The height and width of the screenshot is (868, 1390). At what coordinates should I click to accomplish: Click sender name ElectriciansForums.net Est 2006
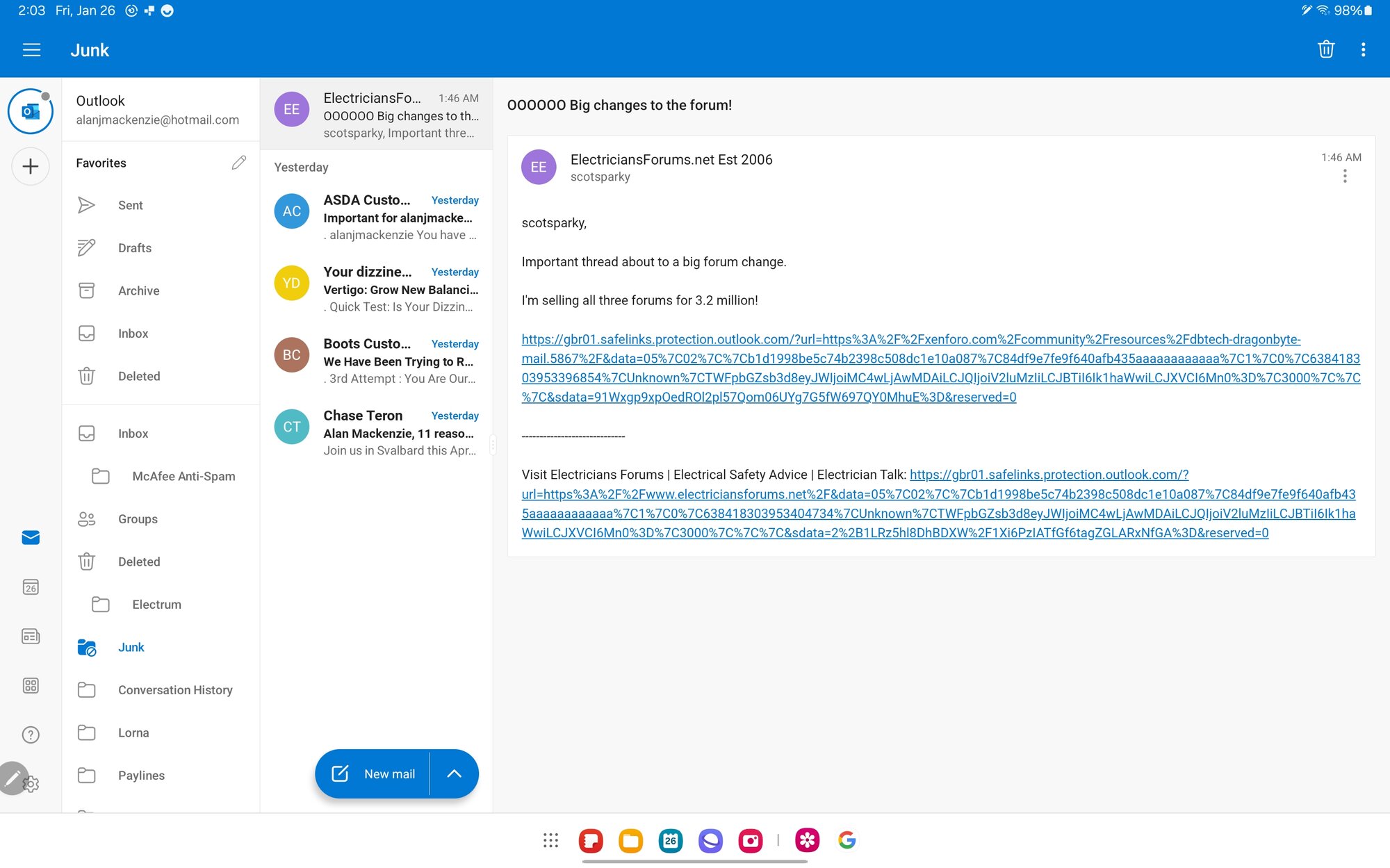(x=671, y=159)
